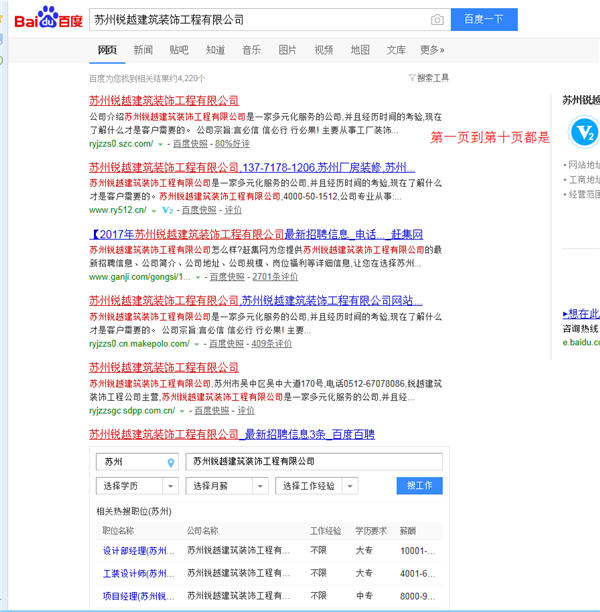Open the 选择月薪 dropdown

(x=227, y=486)
